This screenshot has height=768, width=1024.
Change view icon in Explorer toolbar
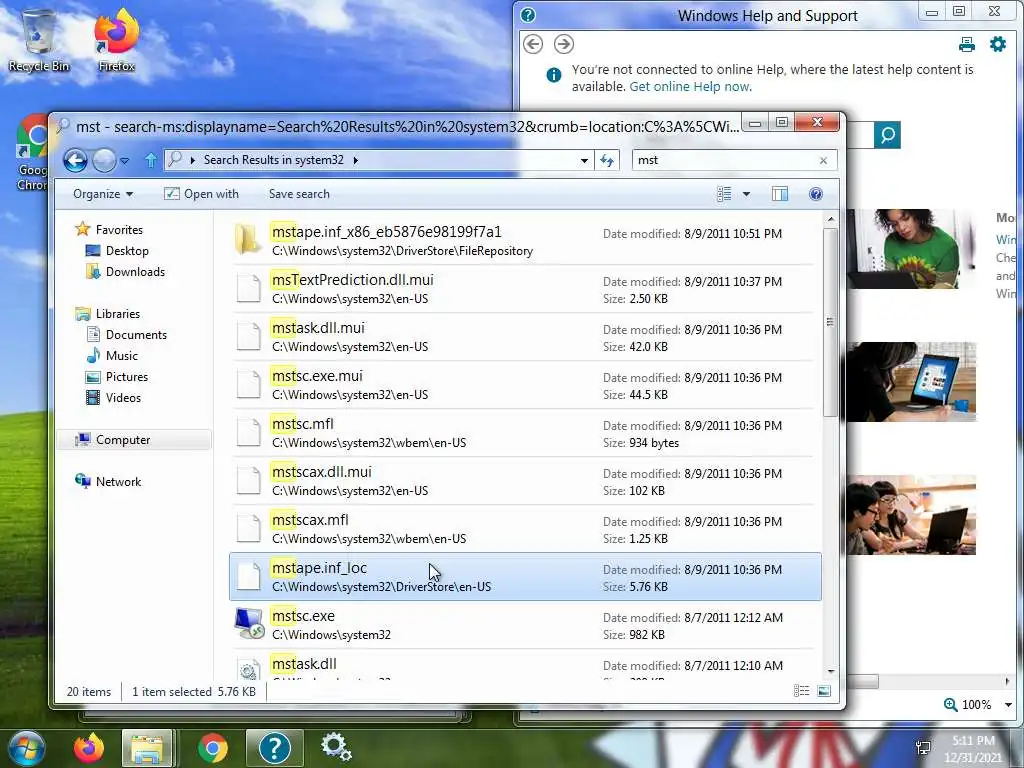[724, 194]
